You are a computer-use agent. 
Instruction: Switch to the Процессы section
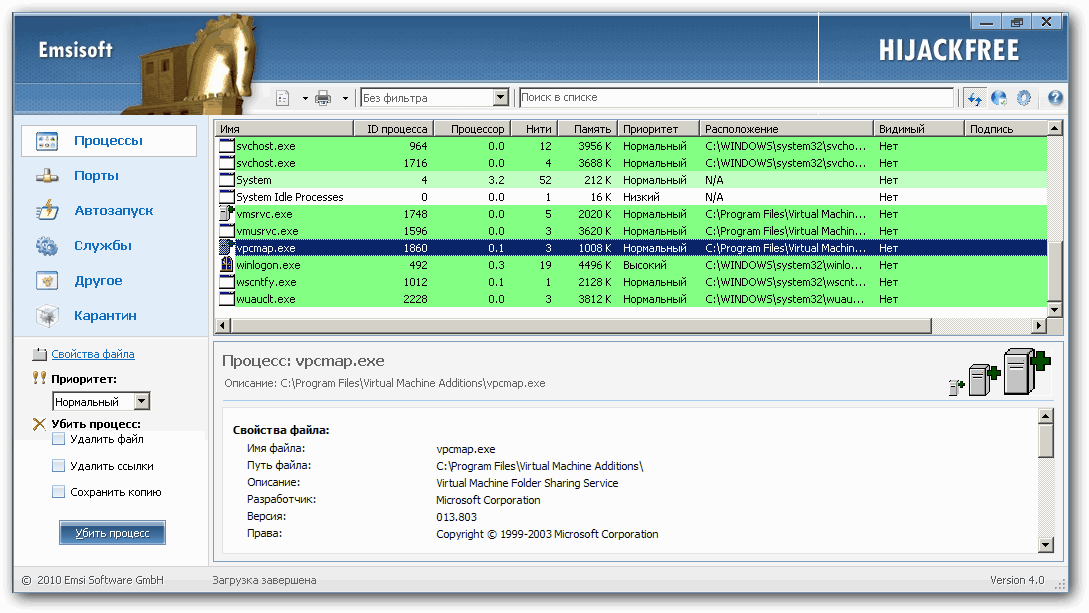click(x=109, y=141)
